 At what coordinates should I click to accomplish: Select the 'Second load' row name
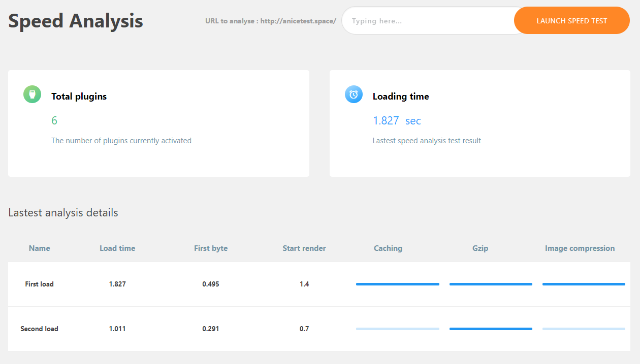(39, 328)
